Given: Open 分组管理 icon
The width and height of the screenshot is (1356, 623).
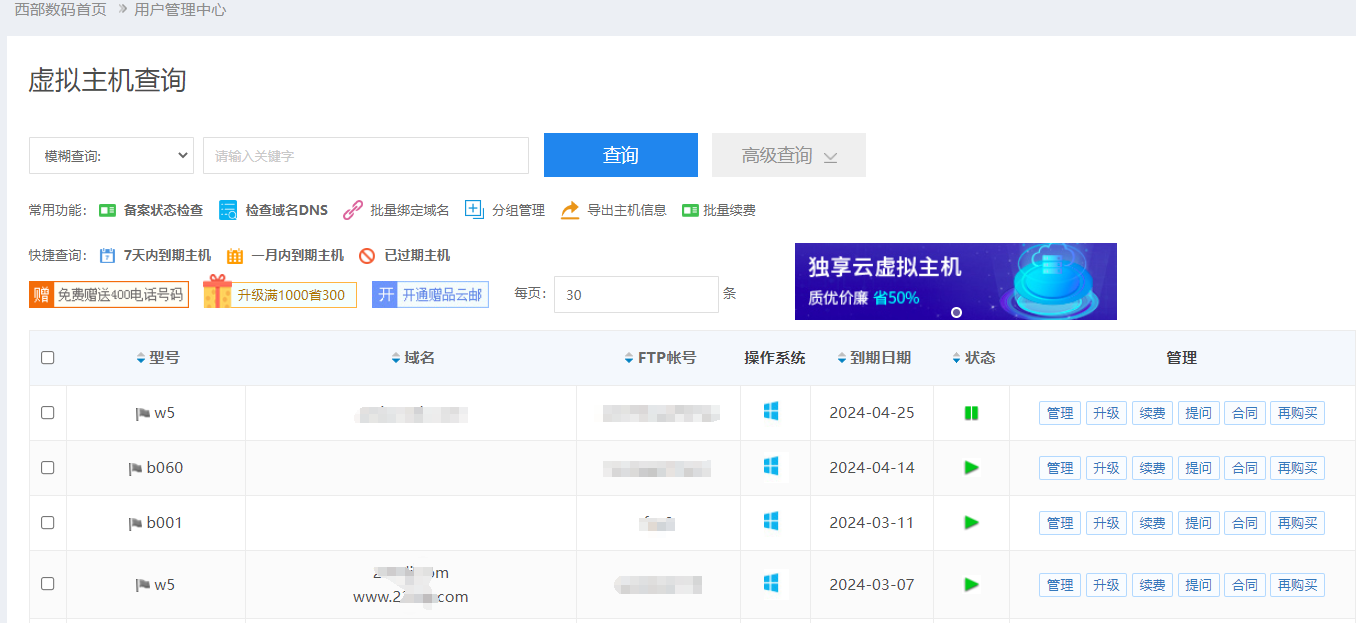Looking at the screenshot, I should [474, 210].
